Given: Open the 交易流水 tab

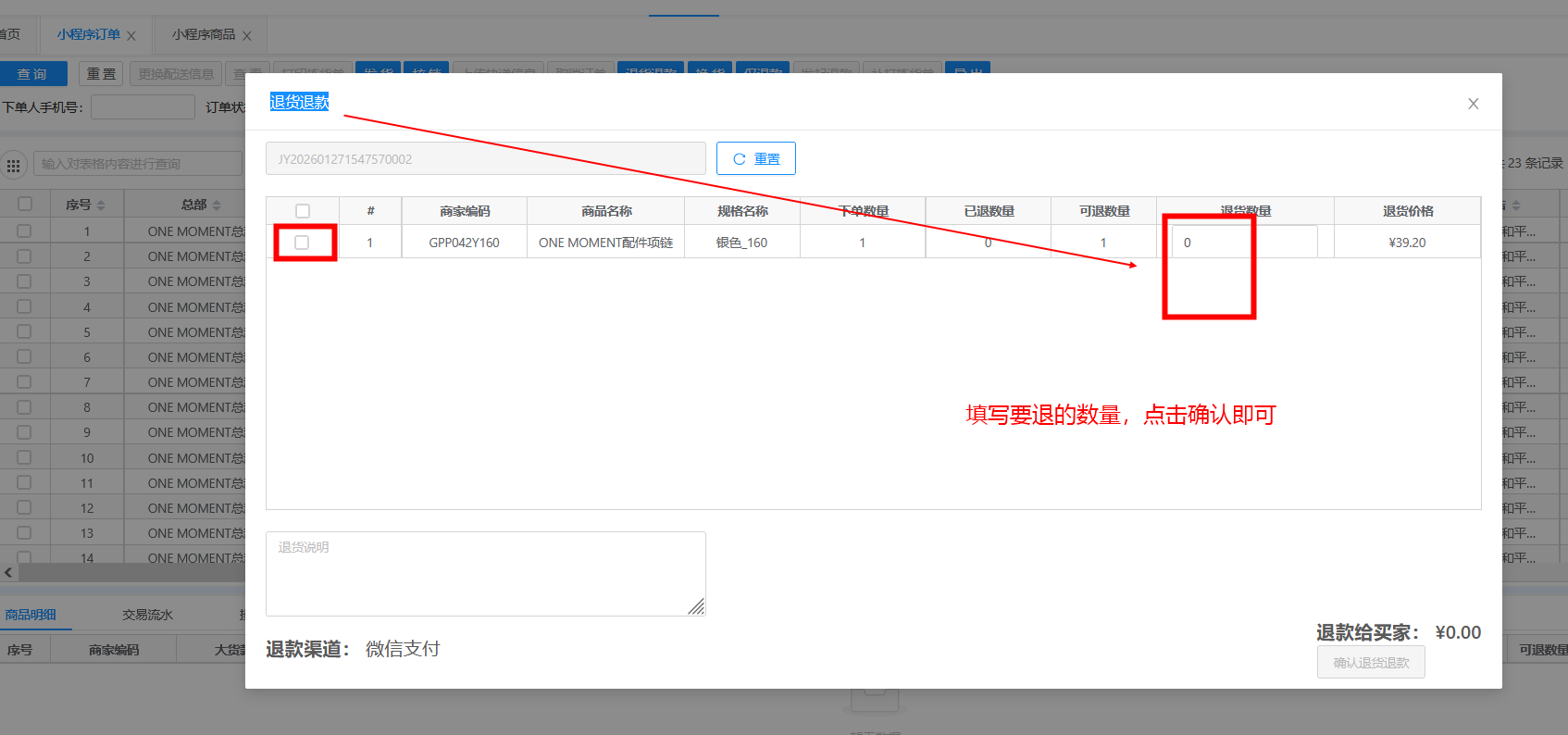Looking at the screenshot, I should click(x=147, y=615).
